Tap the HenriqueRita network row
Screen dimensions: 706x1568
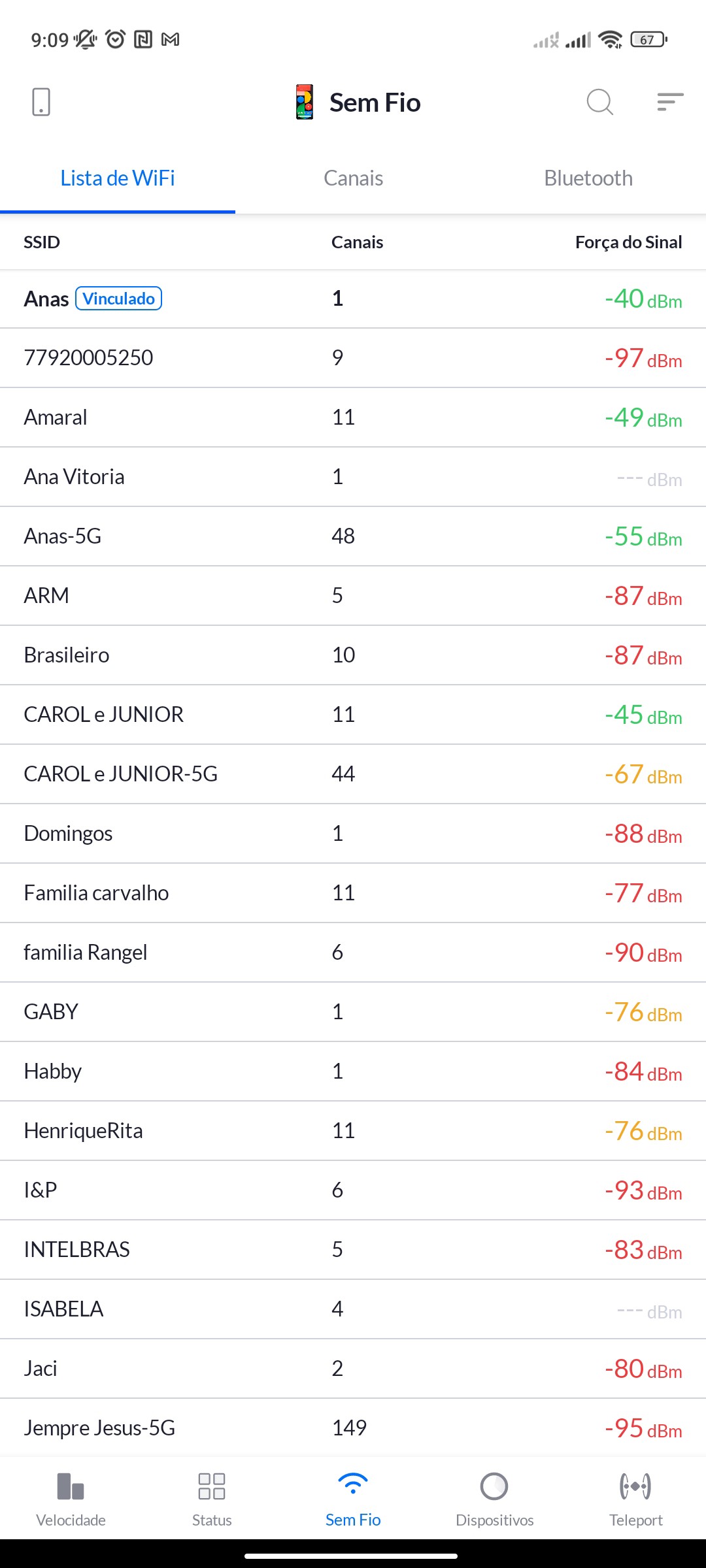(x=353, y=1131)
